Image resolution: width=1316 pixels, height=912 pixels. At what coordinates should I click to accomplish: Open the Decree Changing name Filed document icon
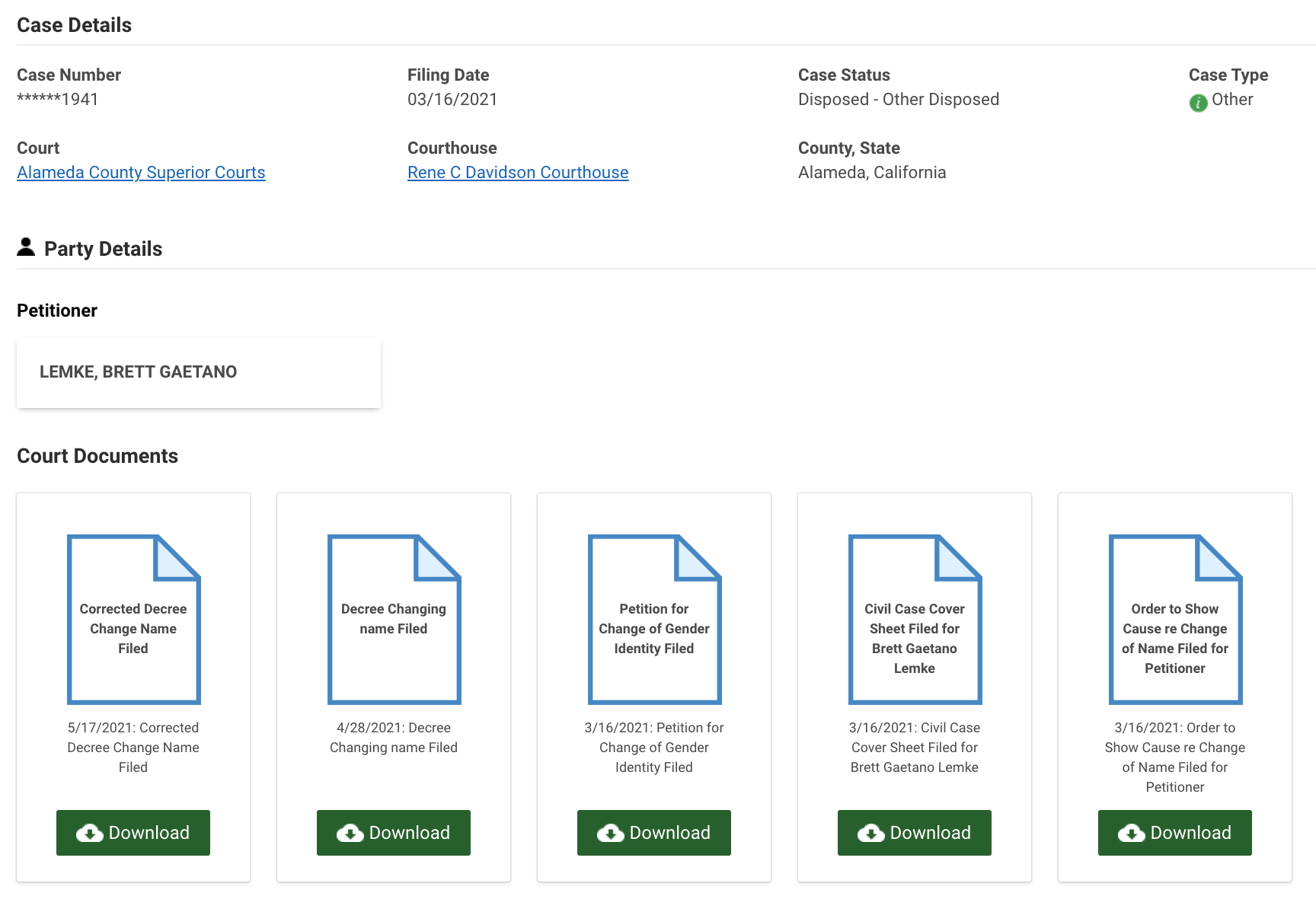(x=394, y=619)
